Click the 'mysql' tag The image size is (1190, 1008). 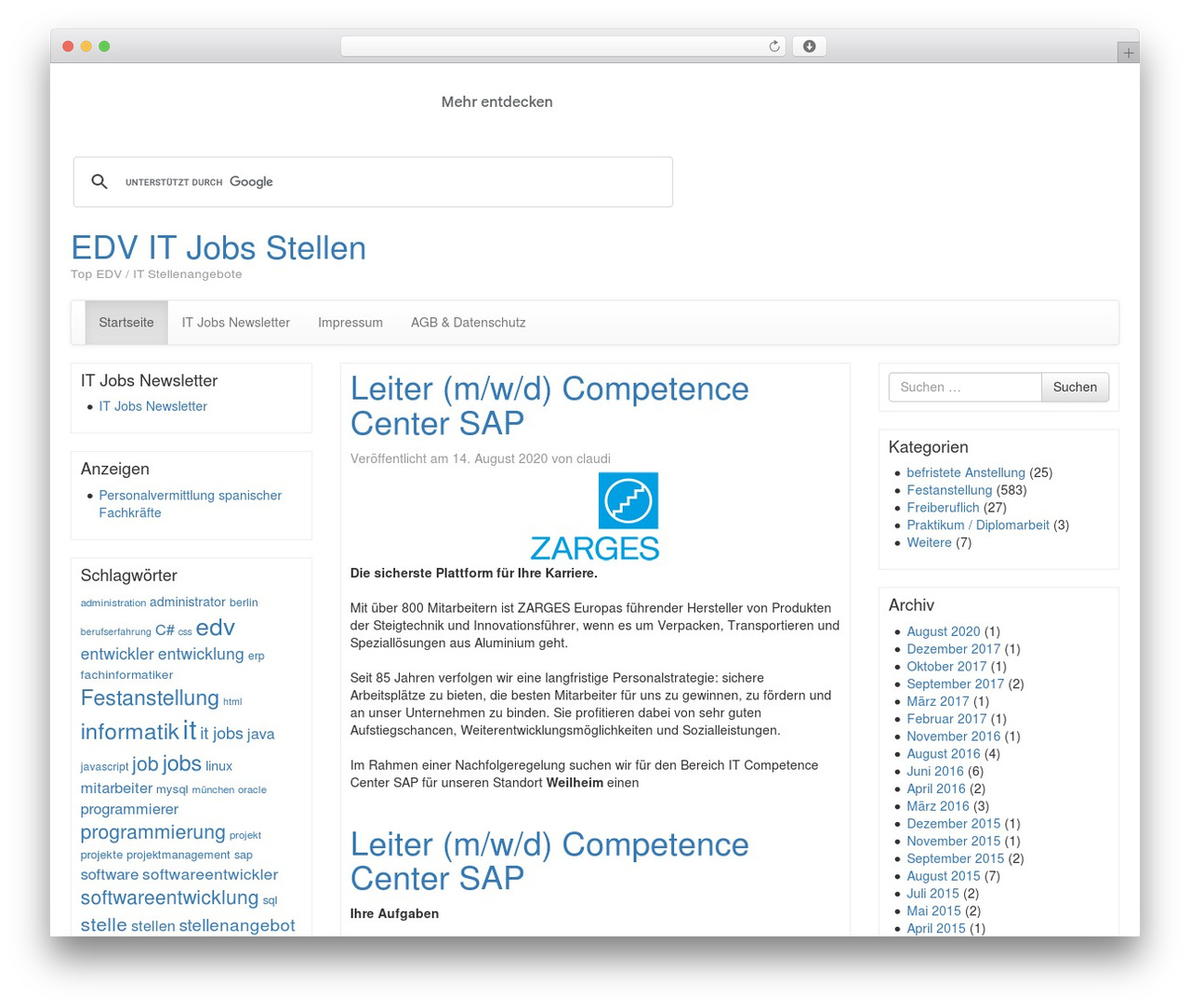[172, 789]
